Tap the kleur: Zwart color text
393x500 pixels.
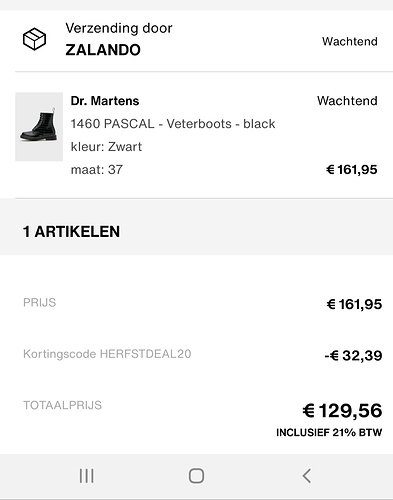click(106, 147)
